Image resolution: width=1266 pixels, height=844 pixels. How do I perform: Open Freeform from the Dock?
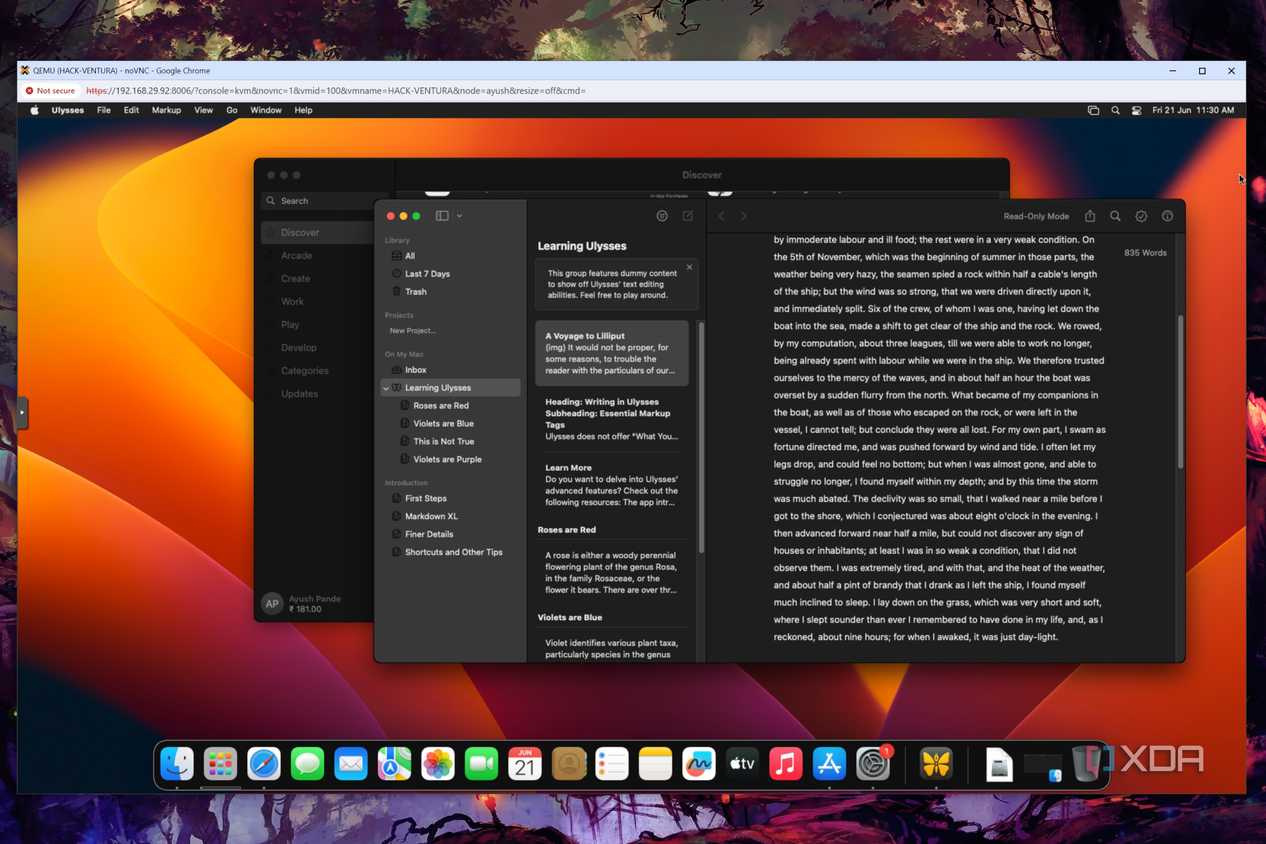click(x=699, y=764)
